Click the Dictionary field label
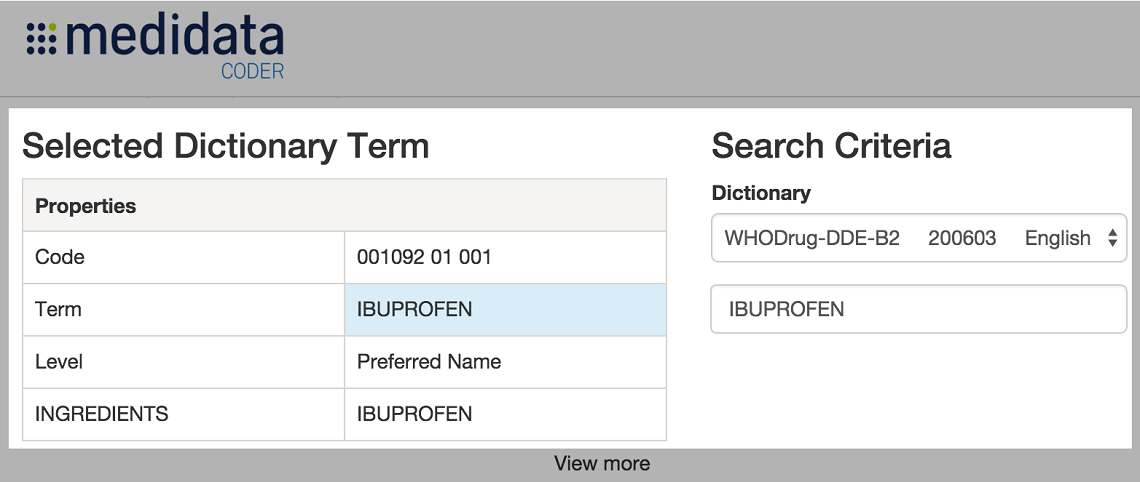Screen dimensions: 1140x482 click(x=761, y=193)
